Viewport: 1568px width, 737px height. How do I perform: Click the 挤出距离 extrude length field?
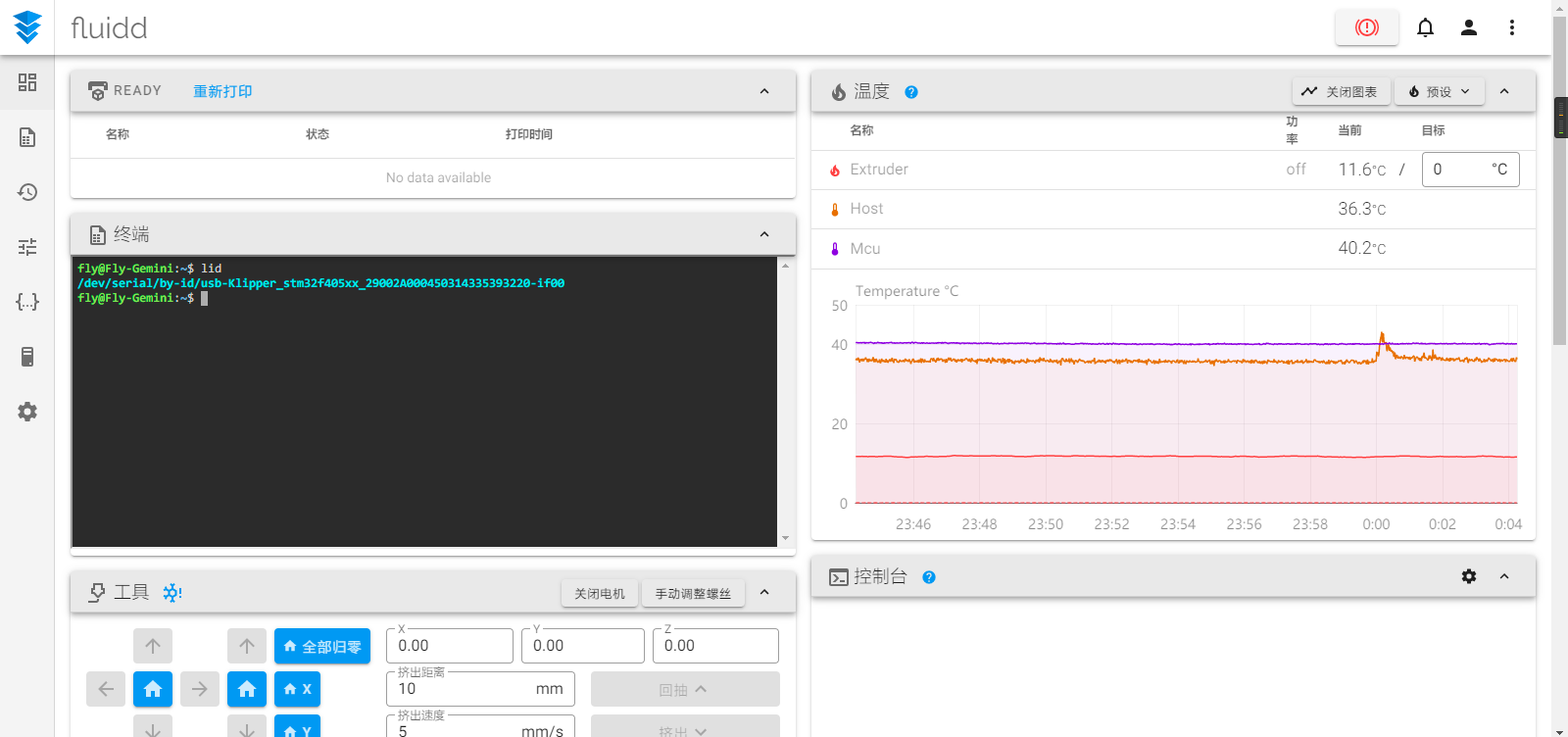[x=480, y=689]
